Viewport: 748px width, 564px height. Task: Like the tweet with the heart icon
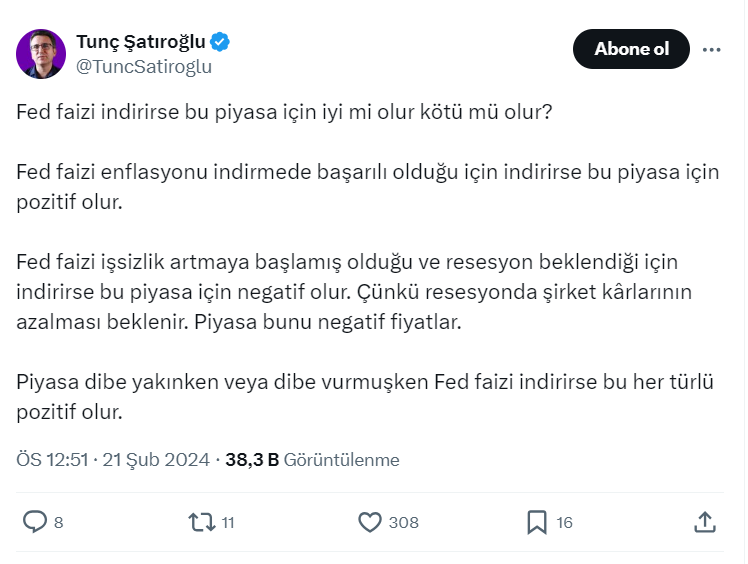coord(370,521)
